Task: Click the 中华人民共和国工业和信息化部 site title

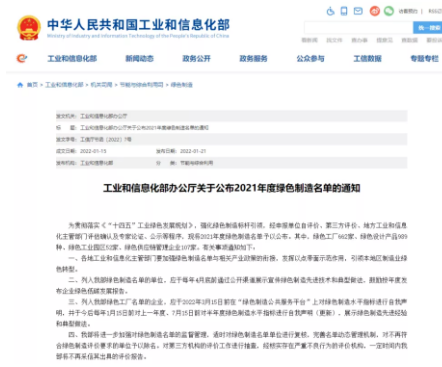Action: (x=138, y=25)
